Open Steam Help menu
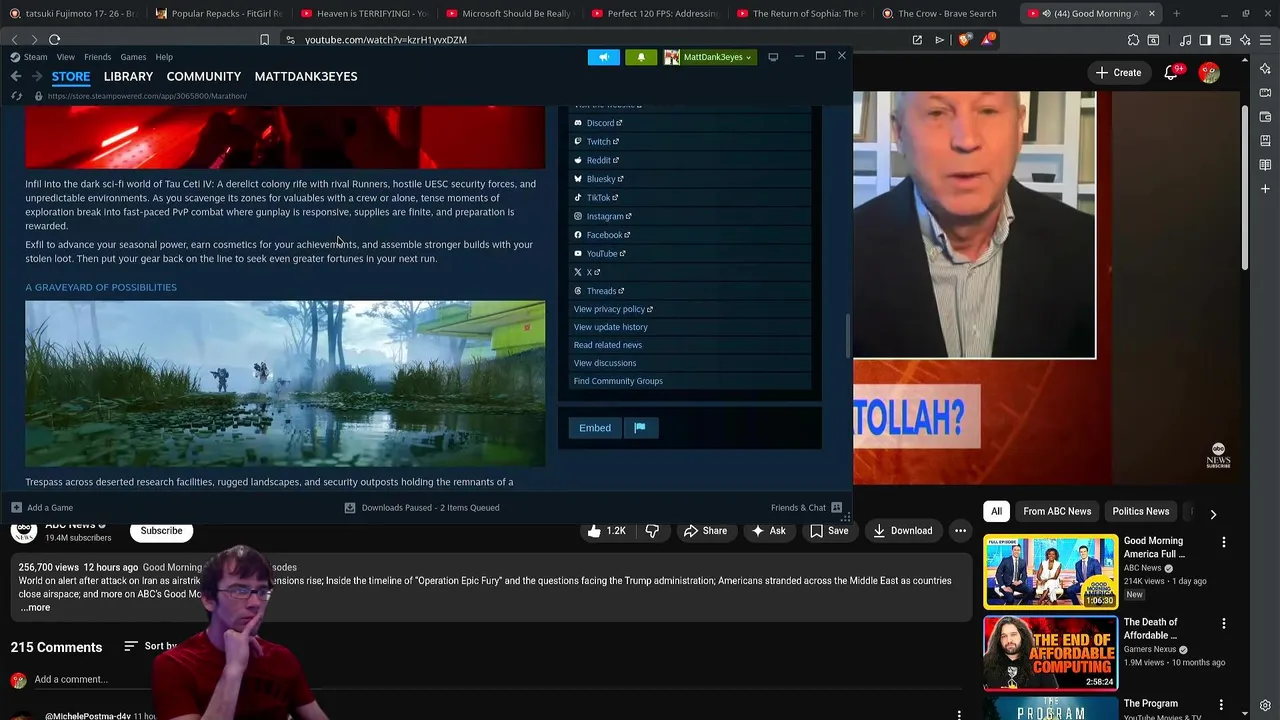 pyautogui.click(x=164, y=57)
